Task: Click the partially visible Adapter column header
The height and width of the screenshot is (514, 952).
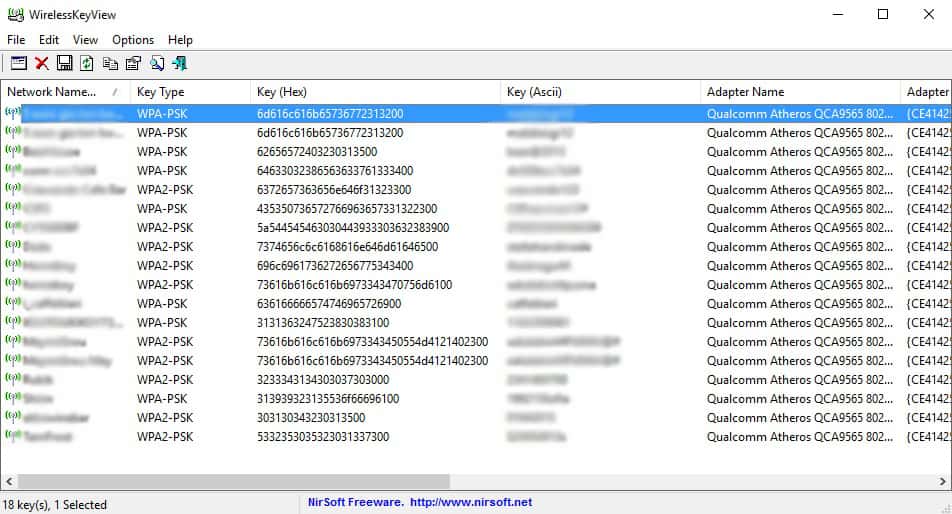Action: [x=927, y=92]
